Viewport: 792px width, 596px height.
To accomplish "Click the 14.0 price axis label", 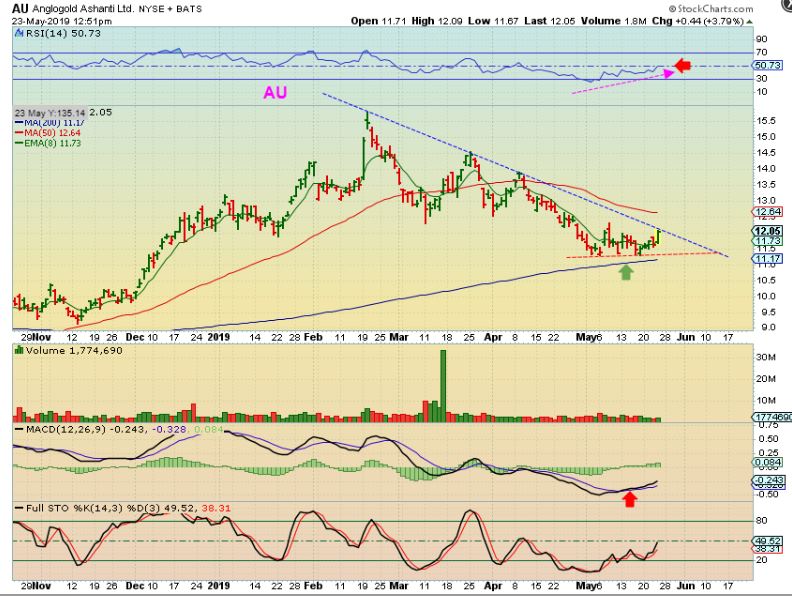I will tap(766, 169).
